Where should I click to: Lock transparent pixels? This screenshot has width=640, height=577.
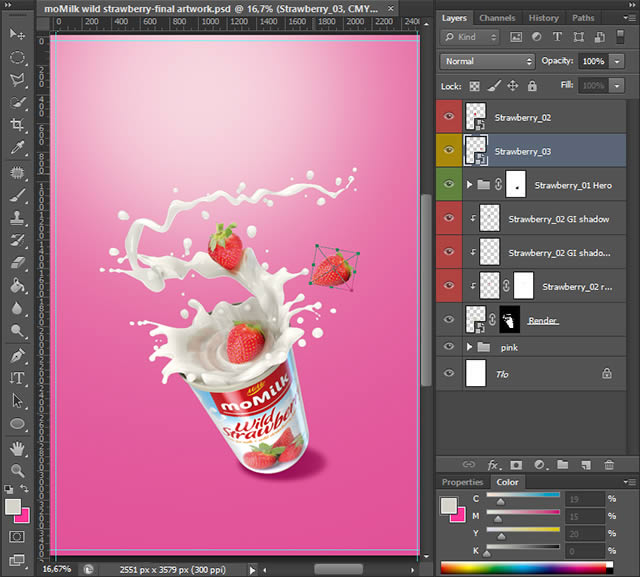click(x=474, y=86)
